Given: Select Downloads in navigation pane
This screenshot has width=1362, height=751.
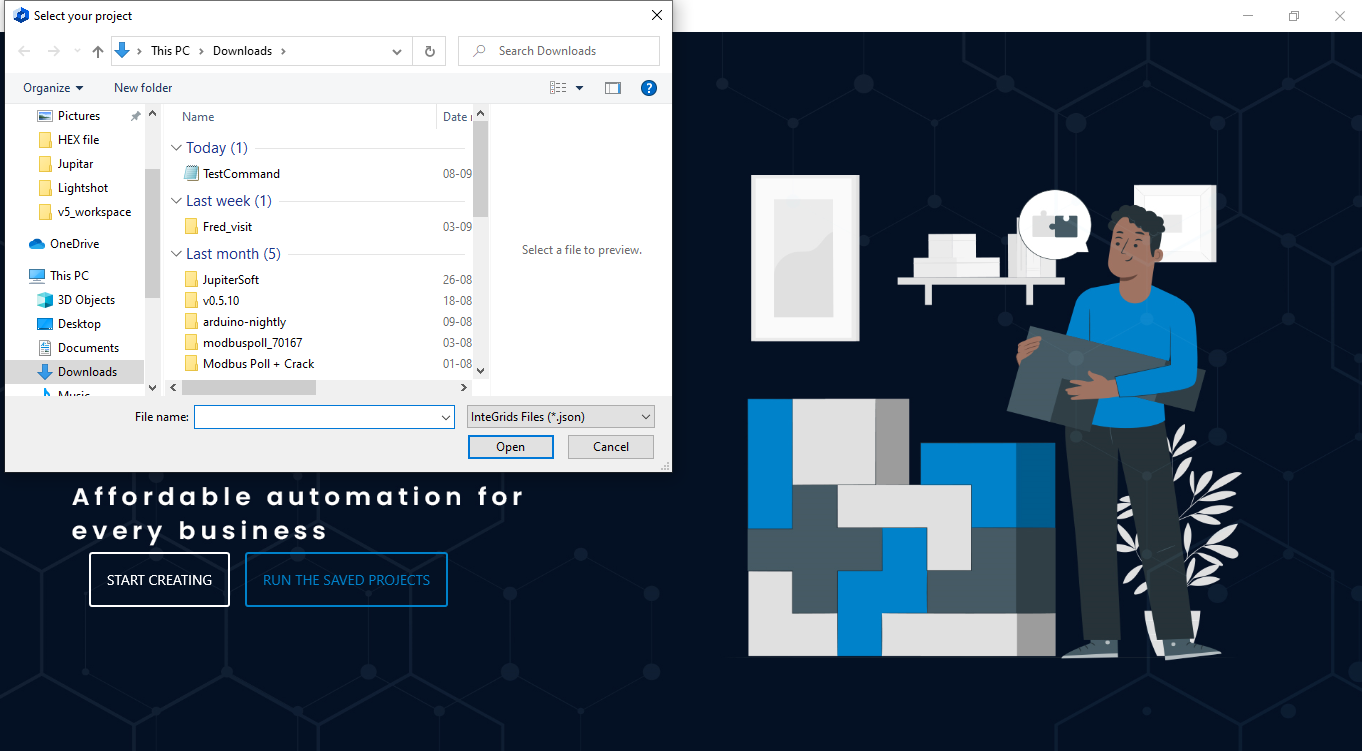Looking at the screenshot, I should 87,372.
